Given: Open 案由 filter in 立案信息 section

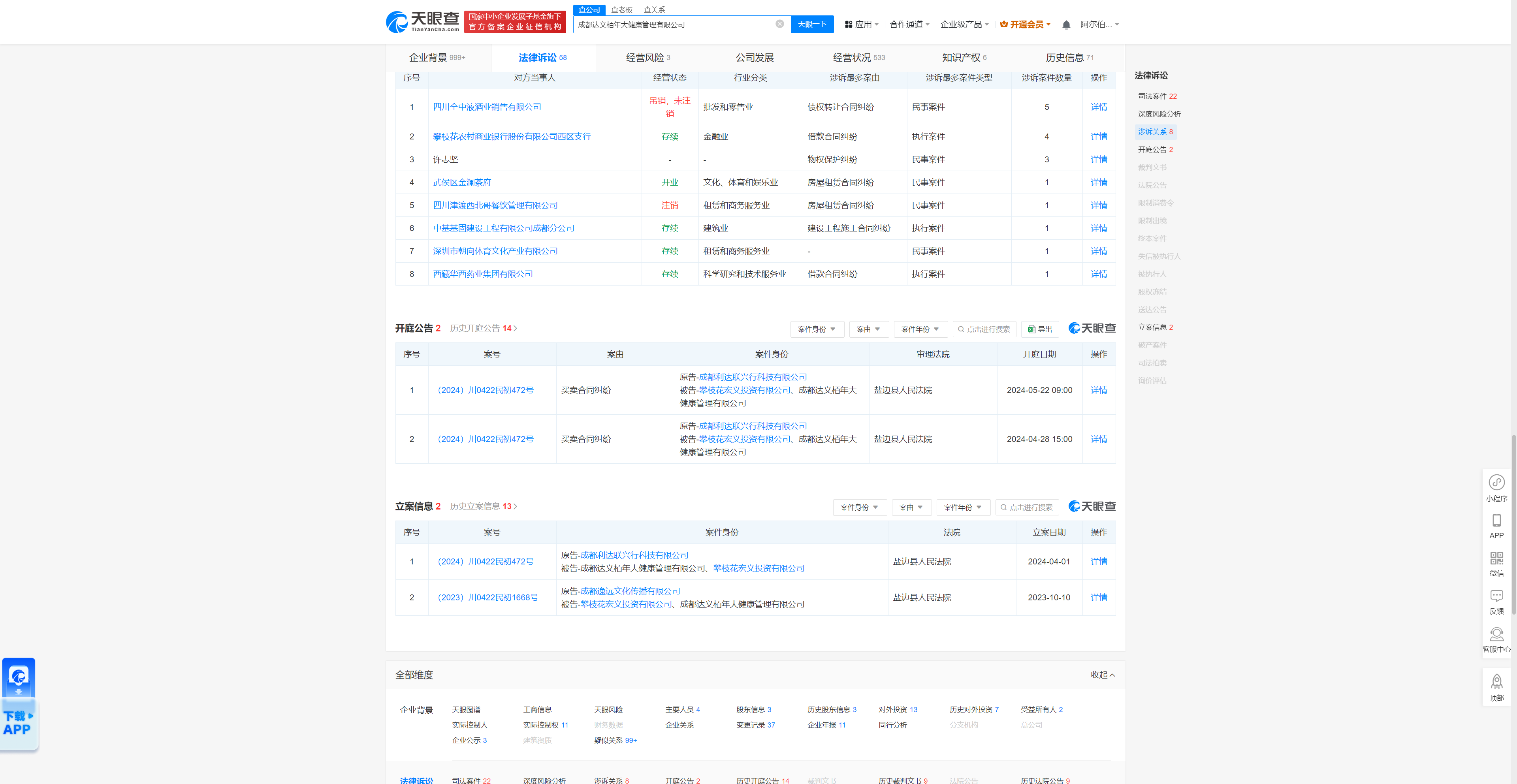Looking at the screenshot, I should tap(912, 508).
